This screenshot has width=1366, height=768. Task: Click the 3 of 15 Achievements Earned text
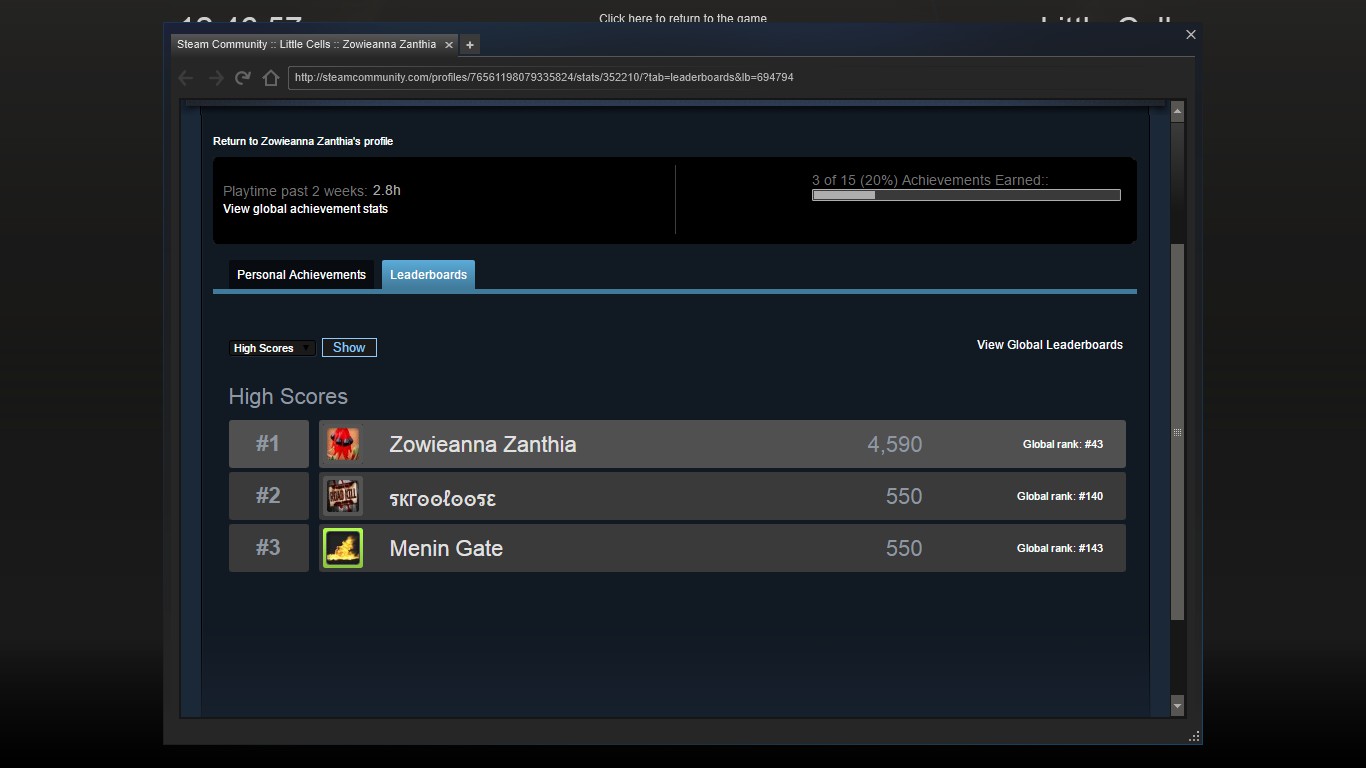pyautogui.click(x=930, y=180)
